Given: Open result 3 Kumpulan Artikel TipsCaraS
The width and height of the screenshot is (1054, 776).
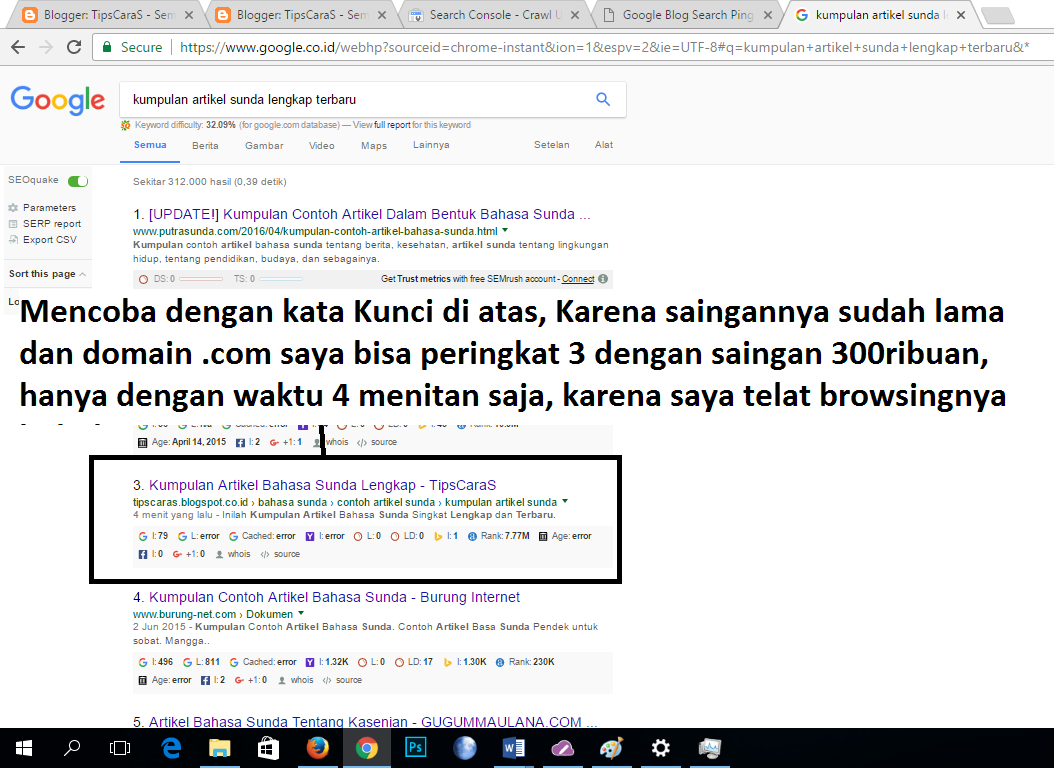Looking at the screenshot, I should (322, 486).
